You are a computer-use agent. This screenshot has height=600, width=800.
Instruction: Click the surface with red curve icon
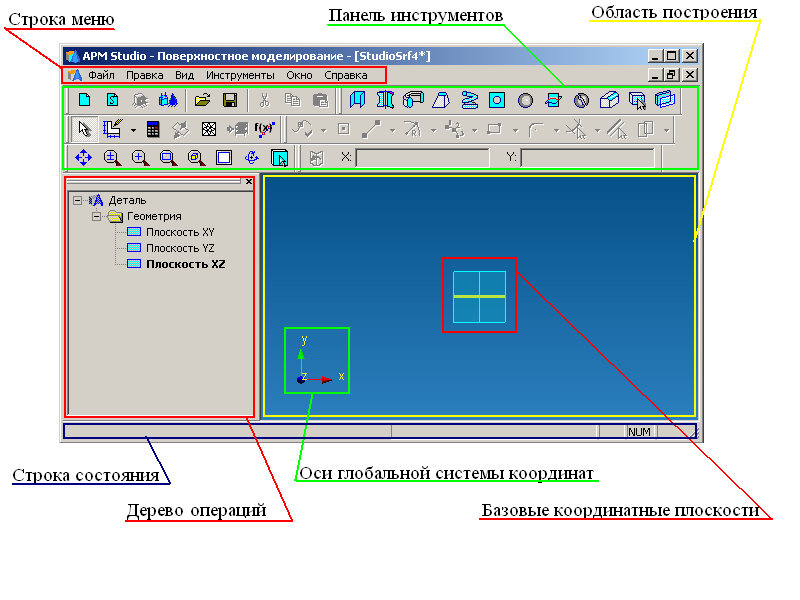click(553, 100)
